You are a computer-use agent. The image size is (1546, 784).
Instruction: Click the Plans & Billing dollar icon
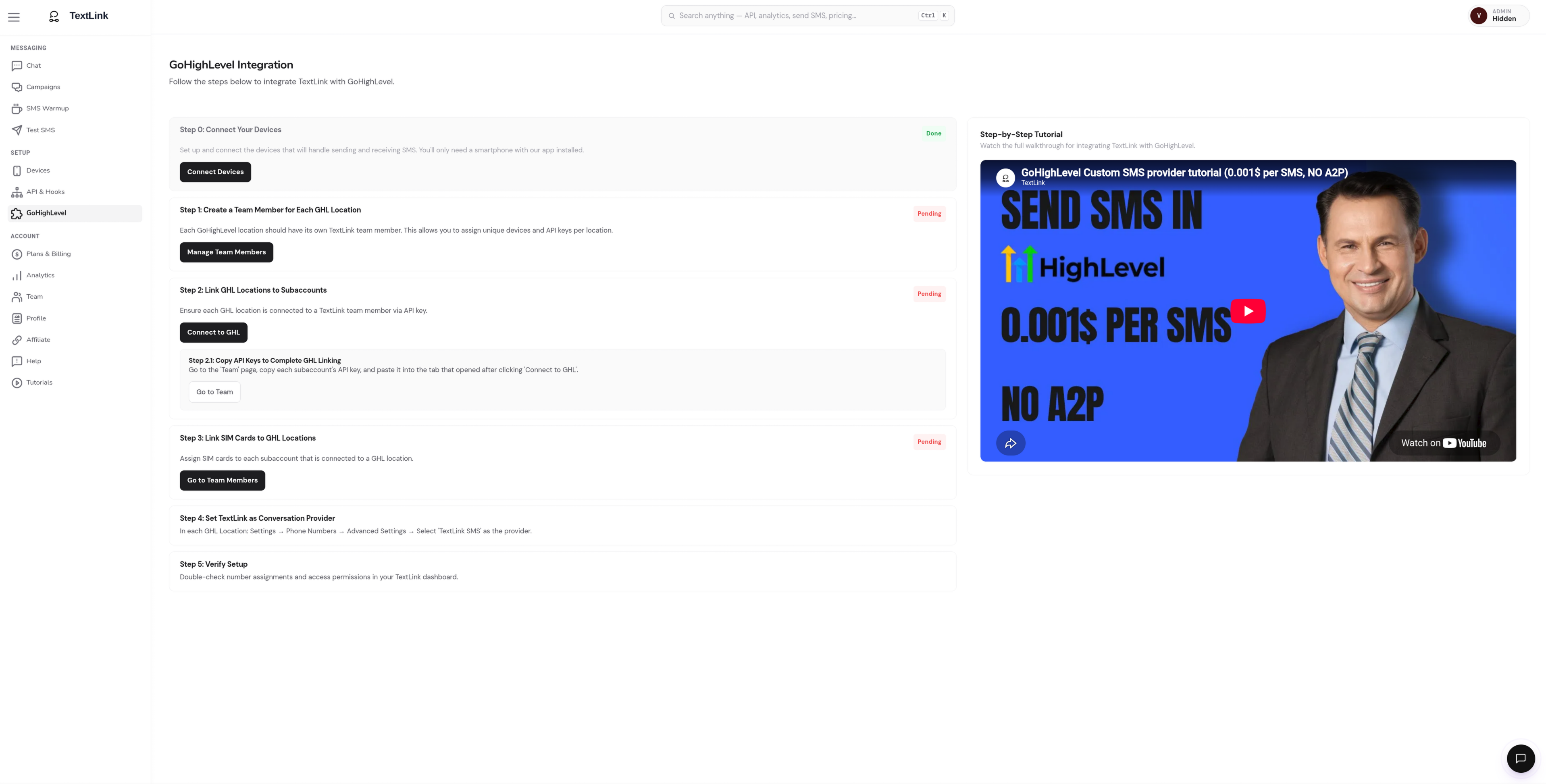click(x=17, y=254)
